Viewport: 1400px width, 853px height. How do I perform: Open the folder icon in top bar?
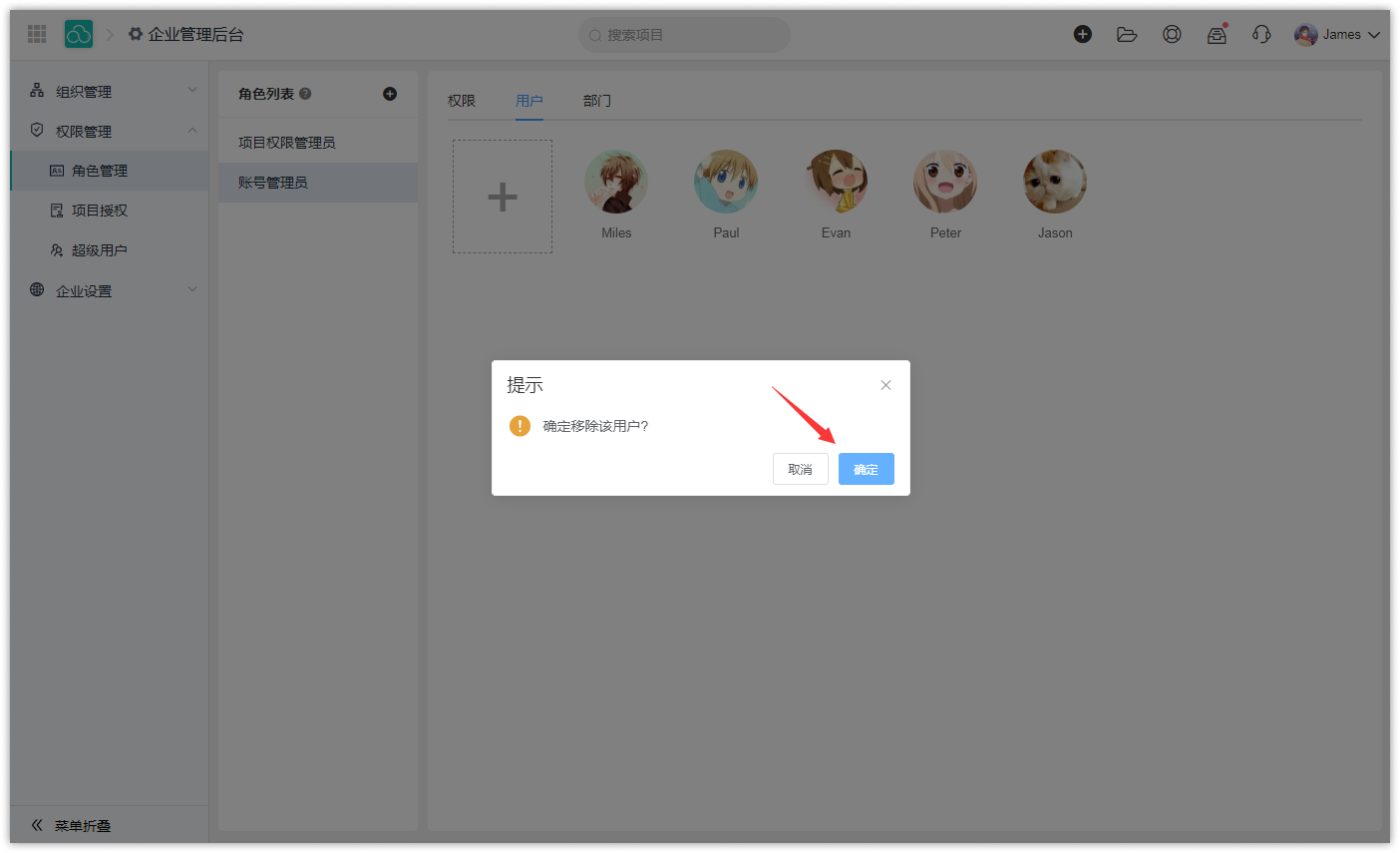(x=1127, y=34)
